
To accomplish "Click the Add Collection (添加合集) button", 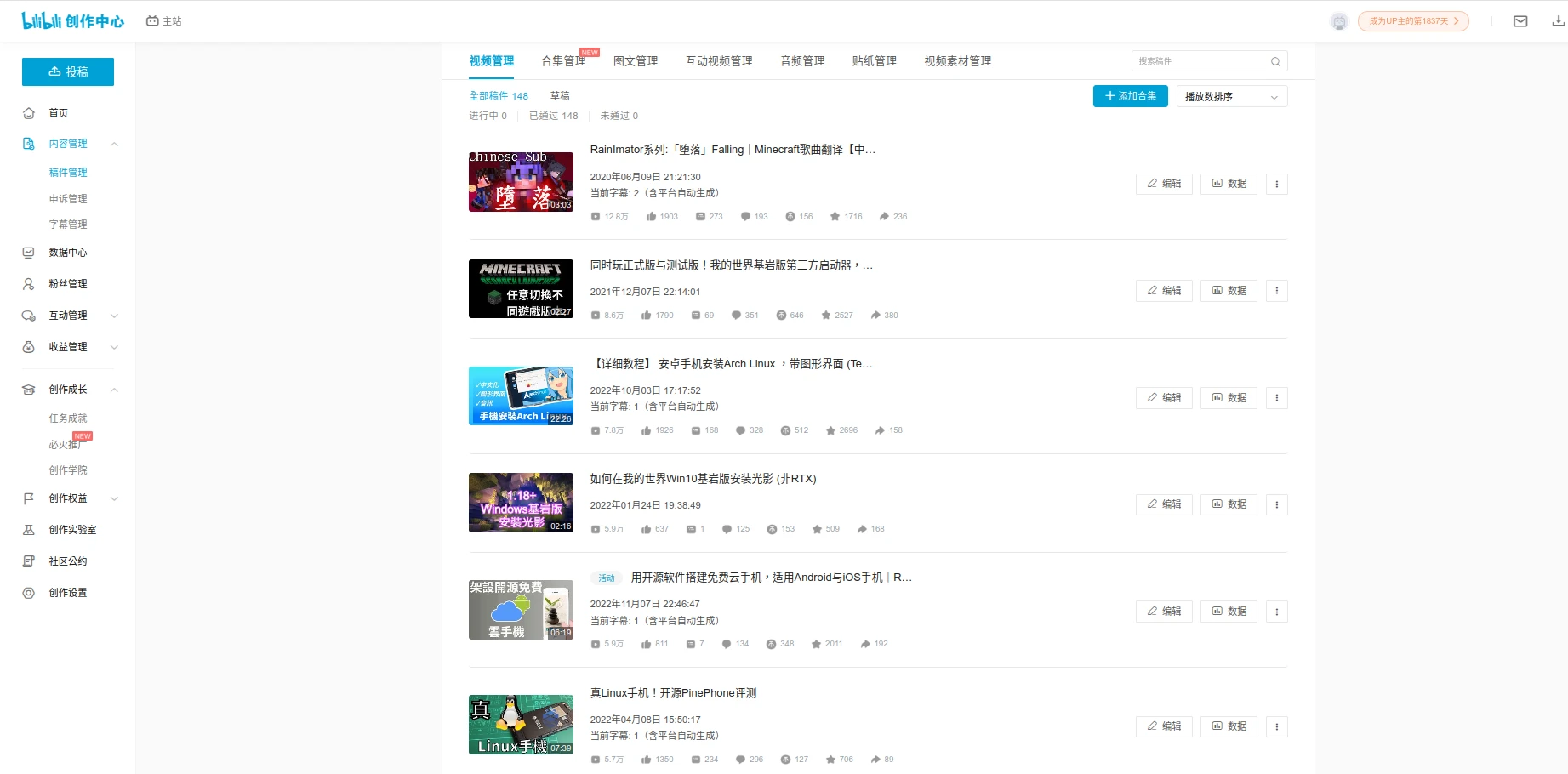I will [1130, 96].
